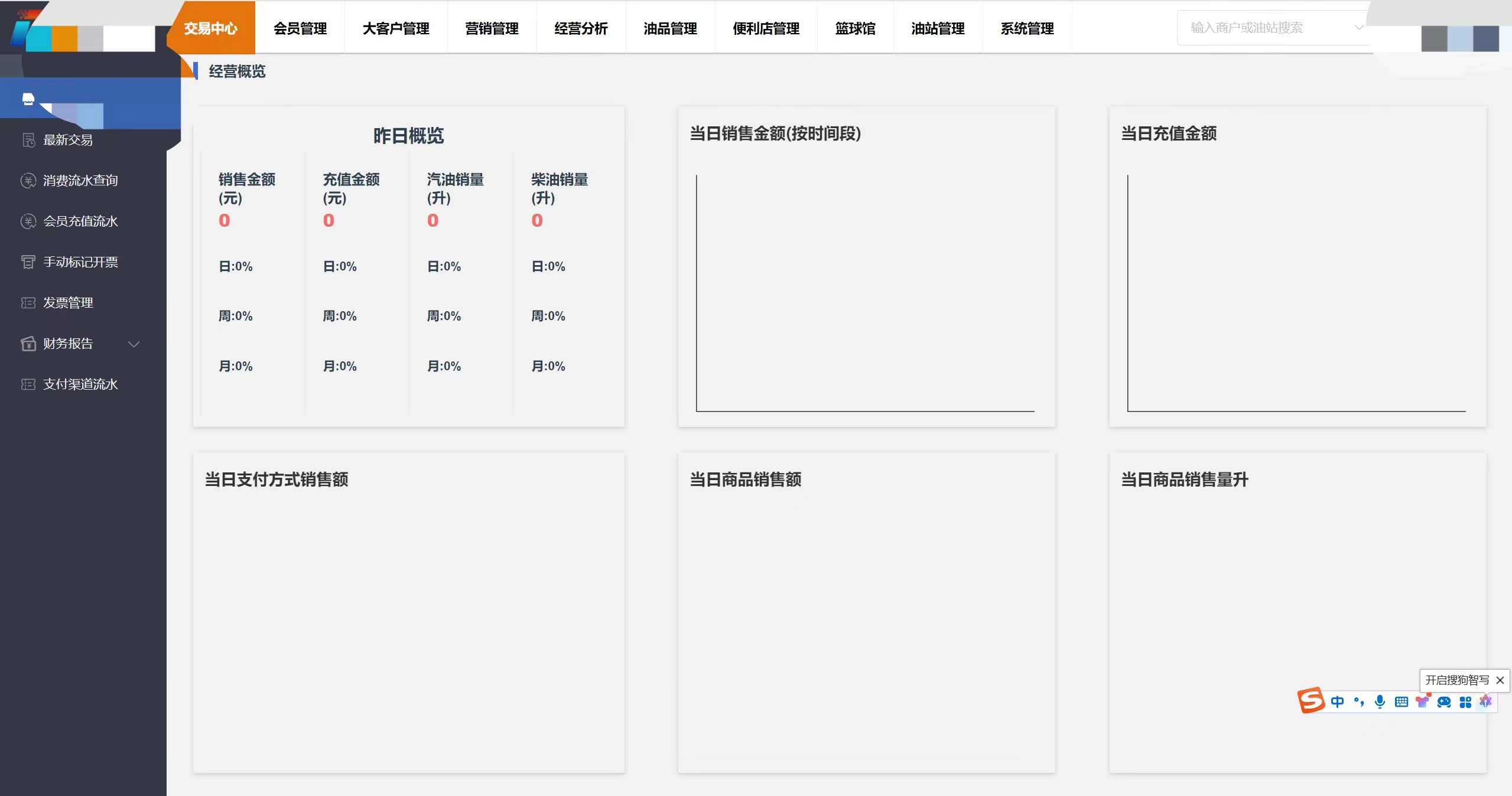The width and height of the screenshot is (1512, 796).
Task: Click the 当日商品销售额 card title
Action: point(745,479)
